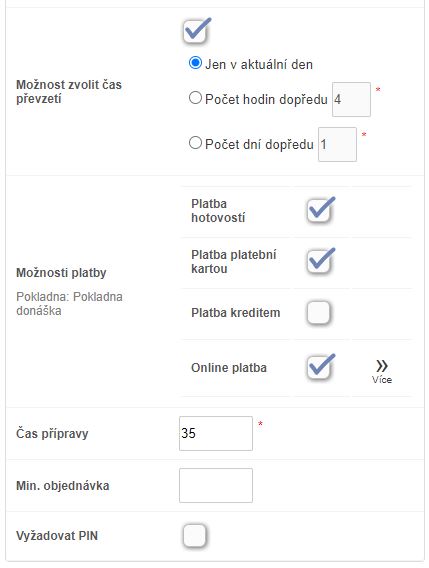The width and height of the screenshot is (429, 568).
Task: Select the Počet dní dopředu radio button
Action: pos(195,143)
